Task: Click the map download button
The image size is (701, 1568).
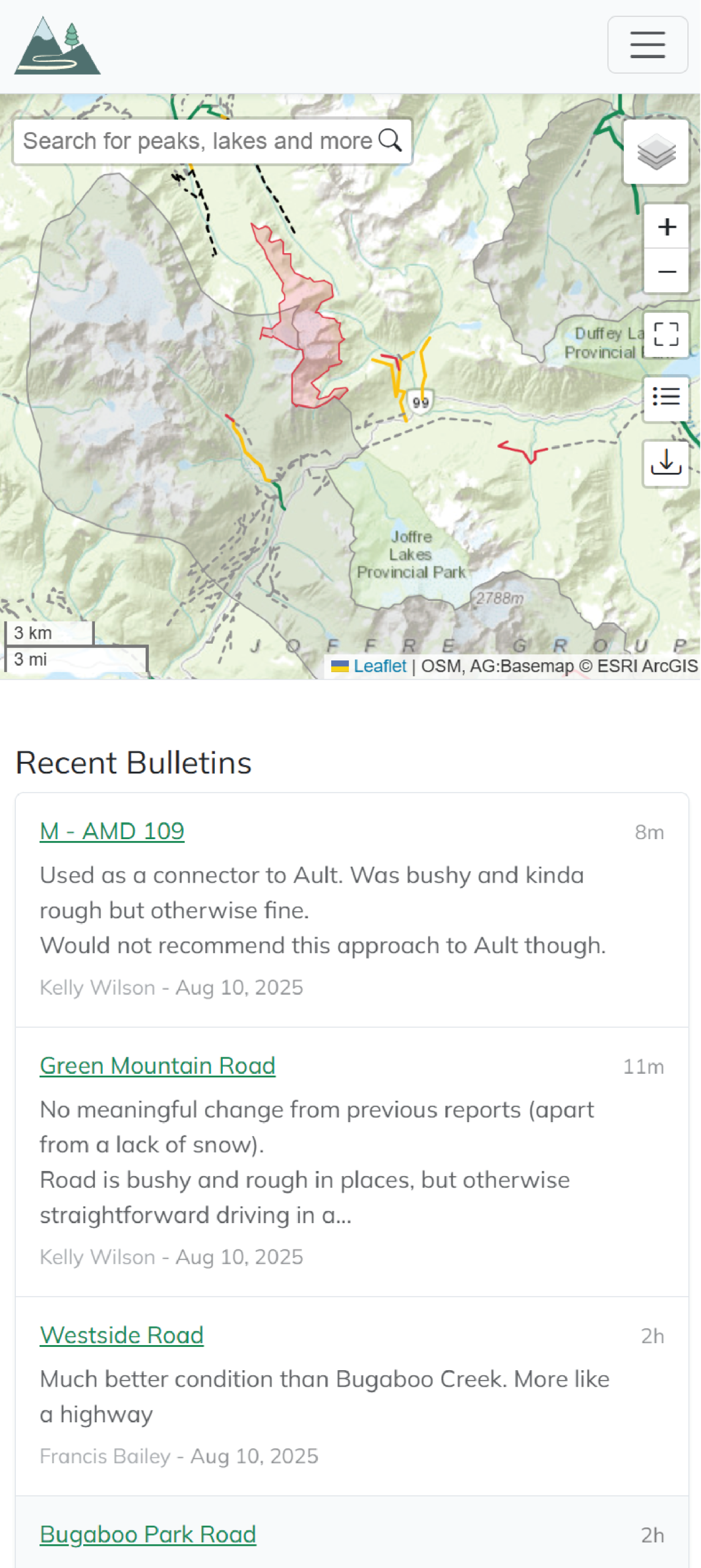Action: [666, 462]
